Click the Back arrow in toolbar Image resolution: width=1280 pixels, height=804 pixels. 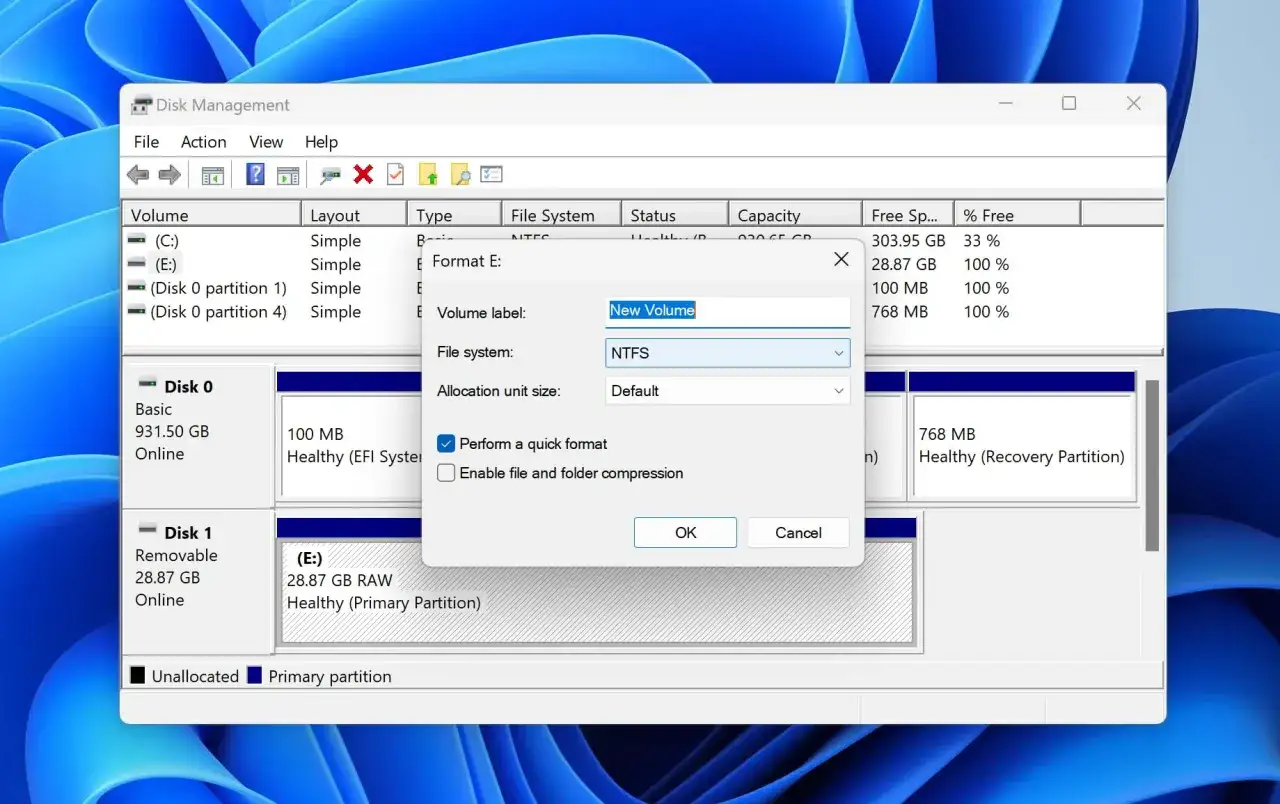click(138, 175)
